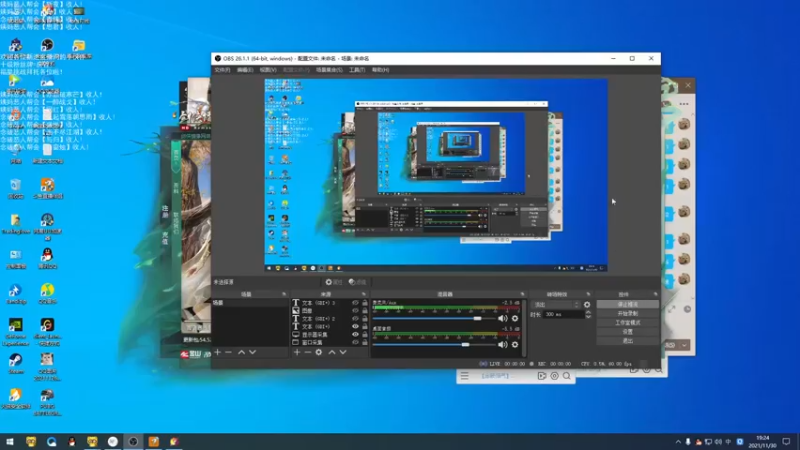Open the 文件(F) menu

pyautogui.click(x=222, y=70)
